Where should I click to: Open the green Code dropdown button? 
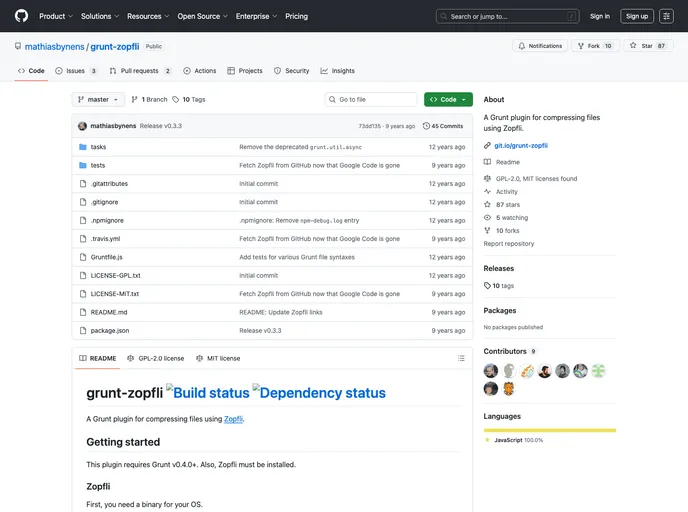(x=448, y=100)
